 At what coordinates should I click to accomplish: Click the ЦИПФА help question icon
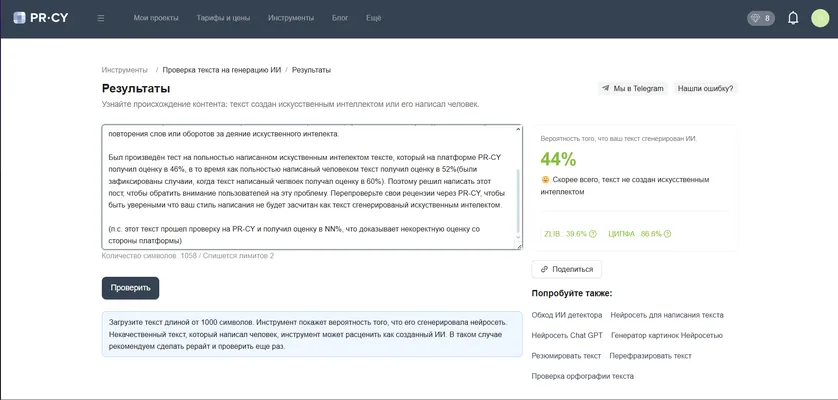click(668, 234)
